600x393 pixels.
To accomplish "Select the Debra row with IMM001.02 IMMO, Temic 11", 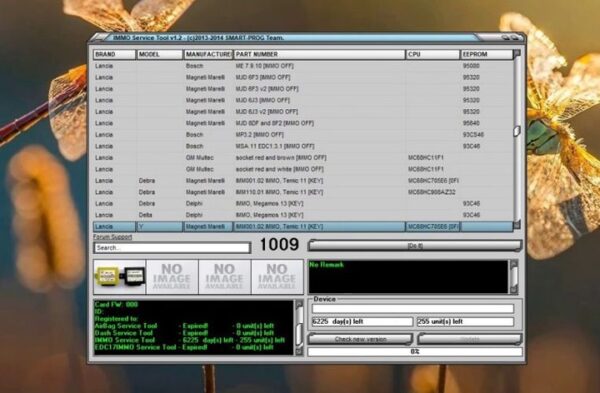I will tap(303, 181).
